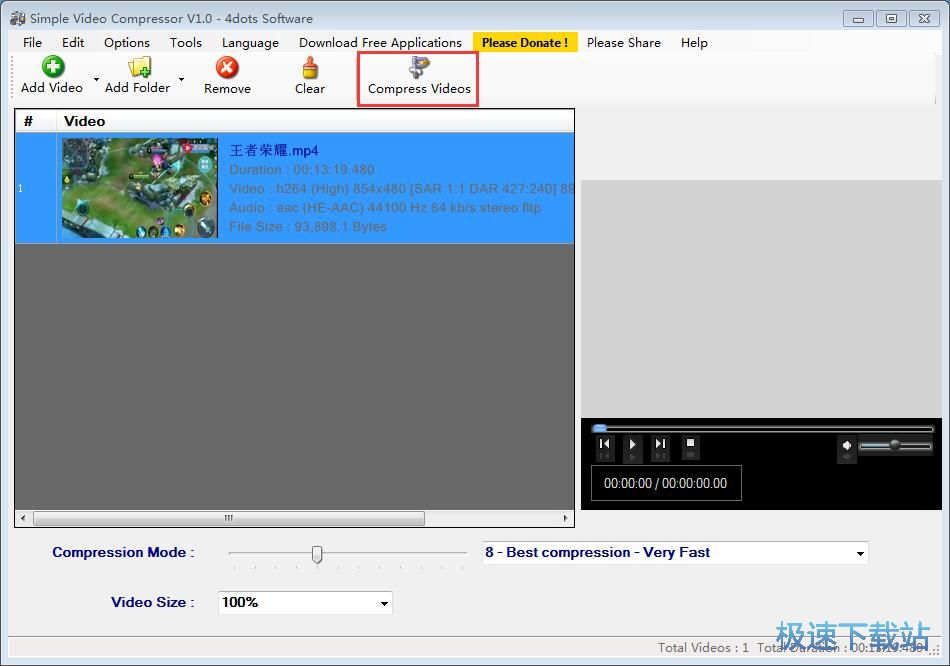950x666 pixels.
Task: Expand the Add Folder dropdown arrow
Action: pyautogui.click(x=181, y=79)
